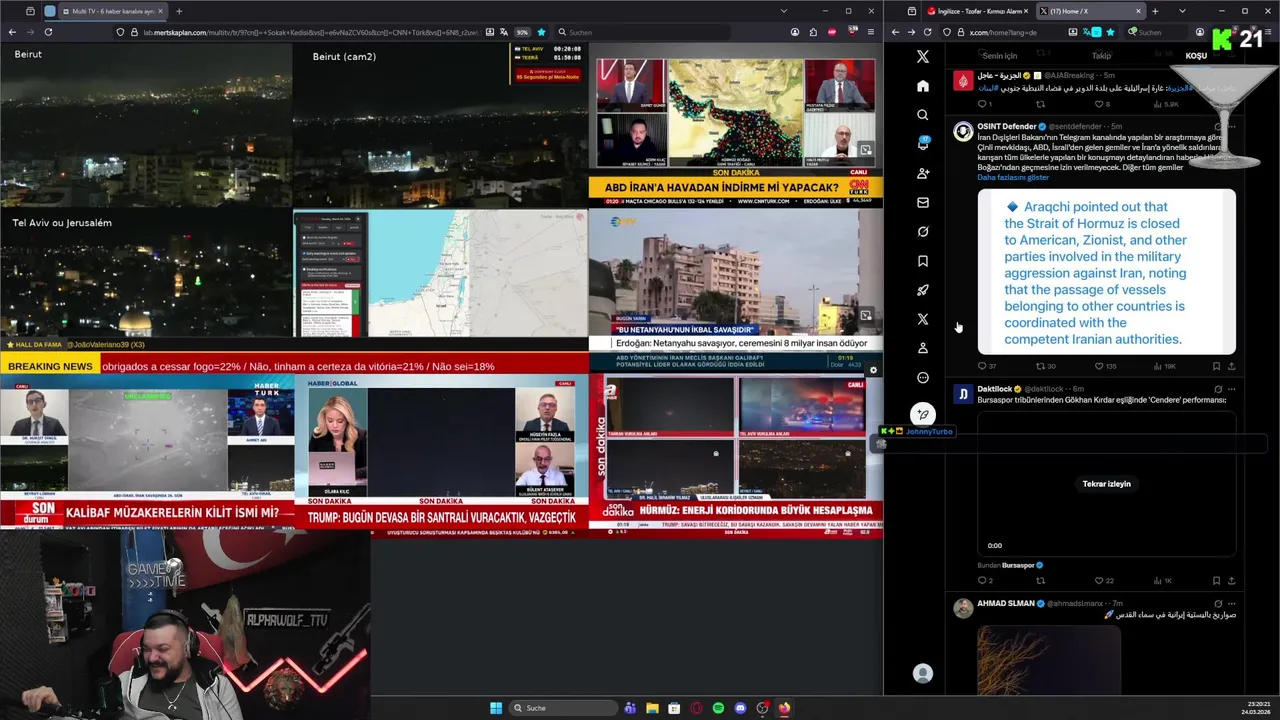This screenshot has height=720, width=1280.
Task: Close the (17) Home / X tab
Action: coord(1138,11)
